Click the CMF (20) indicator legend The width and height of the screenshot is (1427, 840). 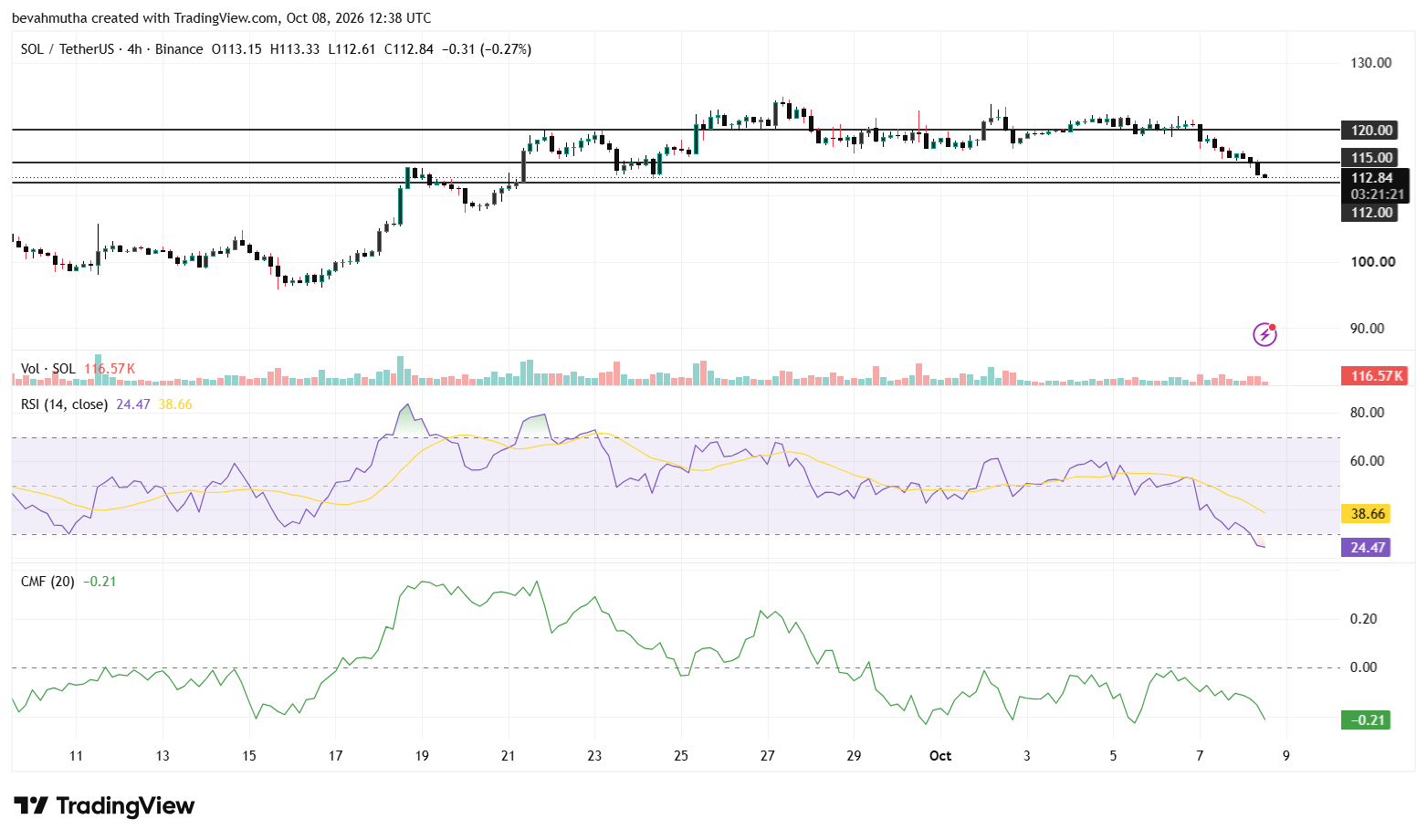pyautogui.click(x=47, y=581)
